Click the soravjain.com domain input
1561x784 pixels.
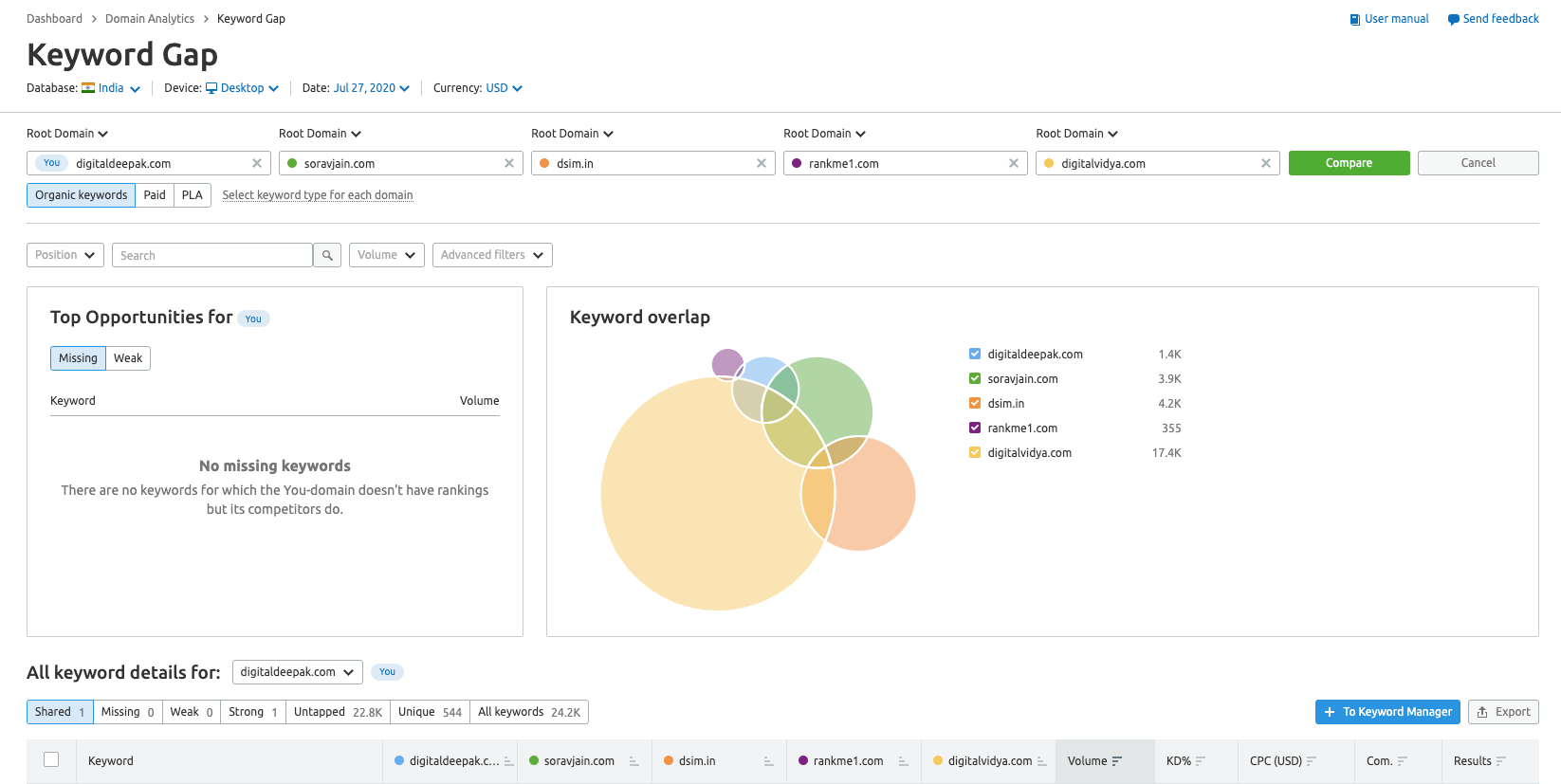[400, 163]
